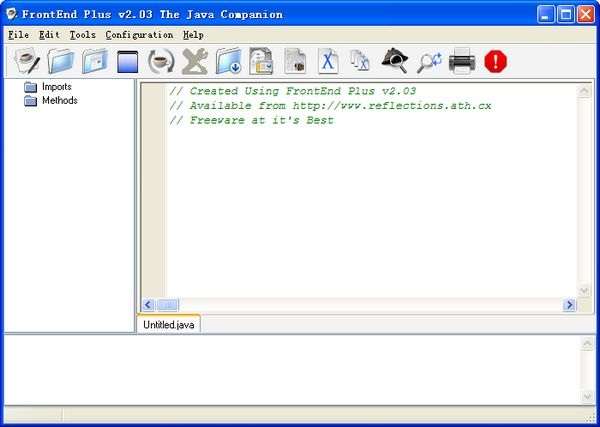Click the red stop exclamation icon

(496, 62)
